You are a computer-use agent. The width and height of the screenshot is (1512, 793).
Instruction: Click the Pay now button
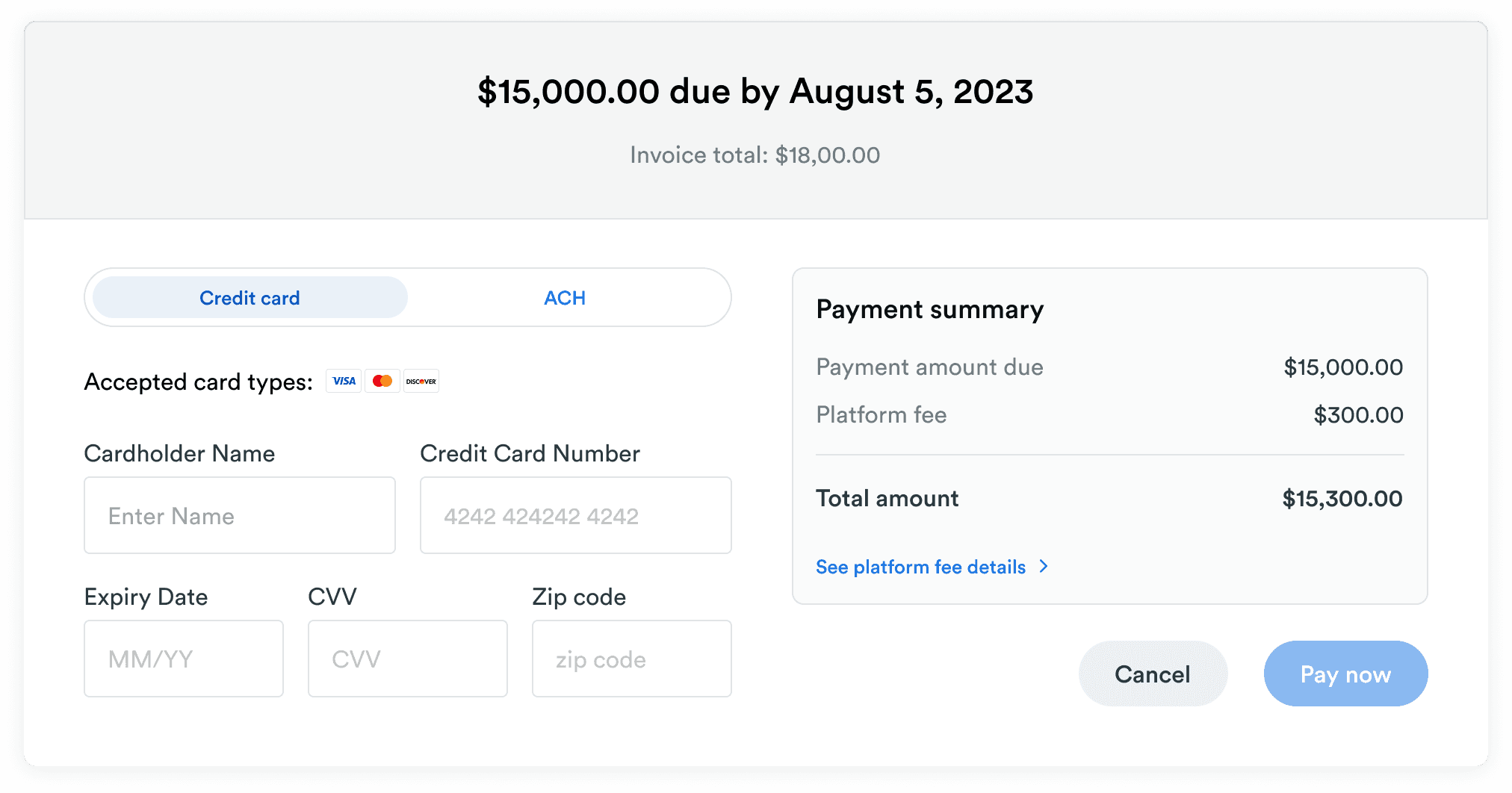pos(1345,674)
